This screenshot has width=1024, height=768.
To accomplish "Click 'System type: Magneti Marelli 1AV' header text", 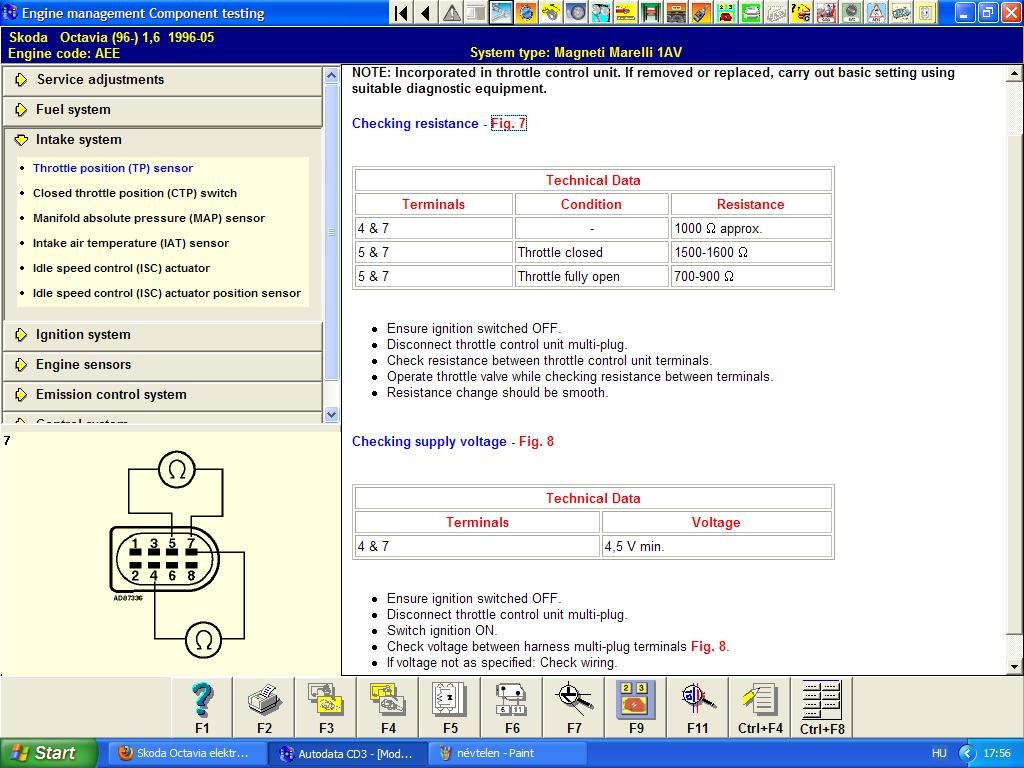I will pos(575,53).
